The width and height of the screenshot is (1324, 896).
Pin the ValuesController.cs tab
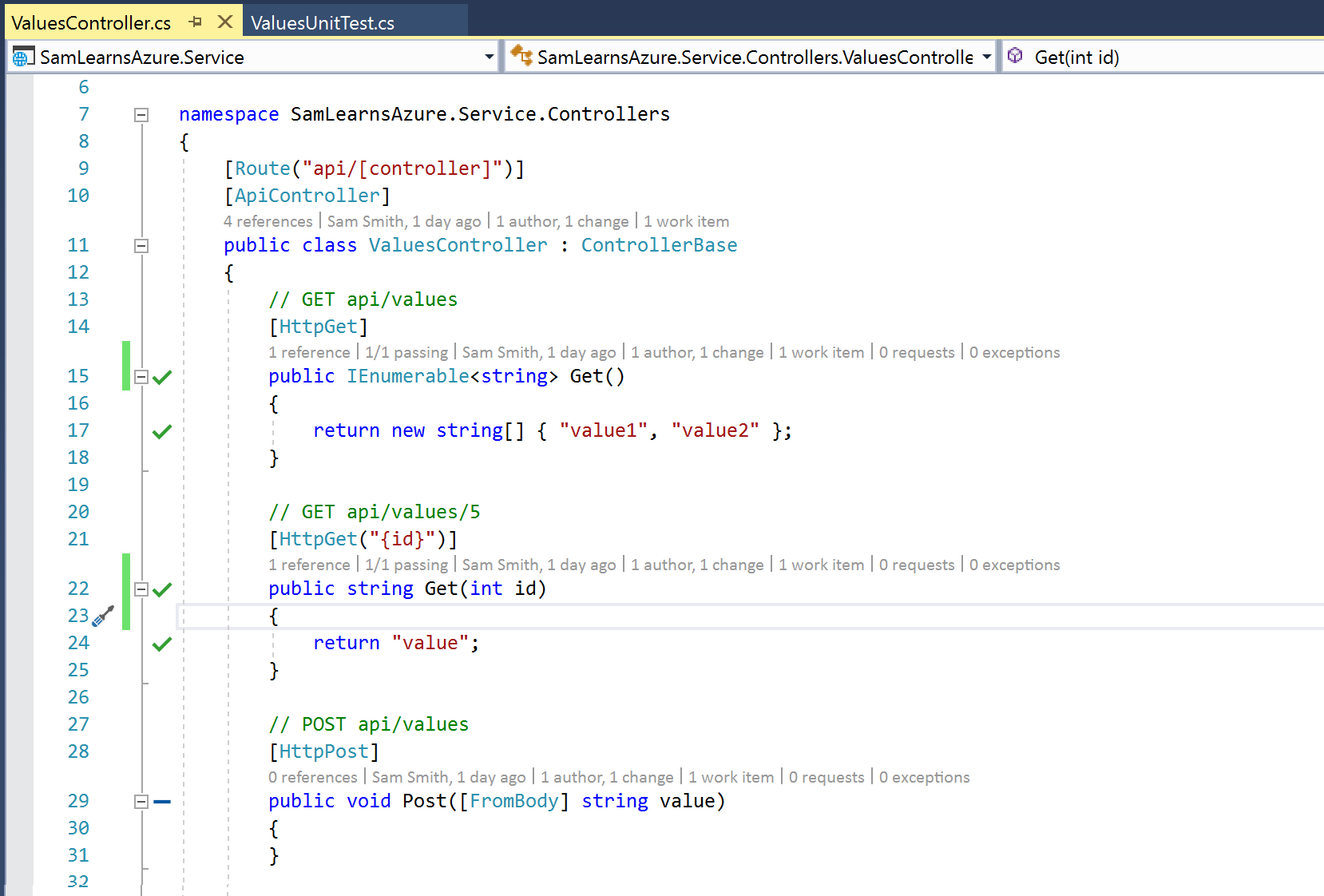click(196, 22)
